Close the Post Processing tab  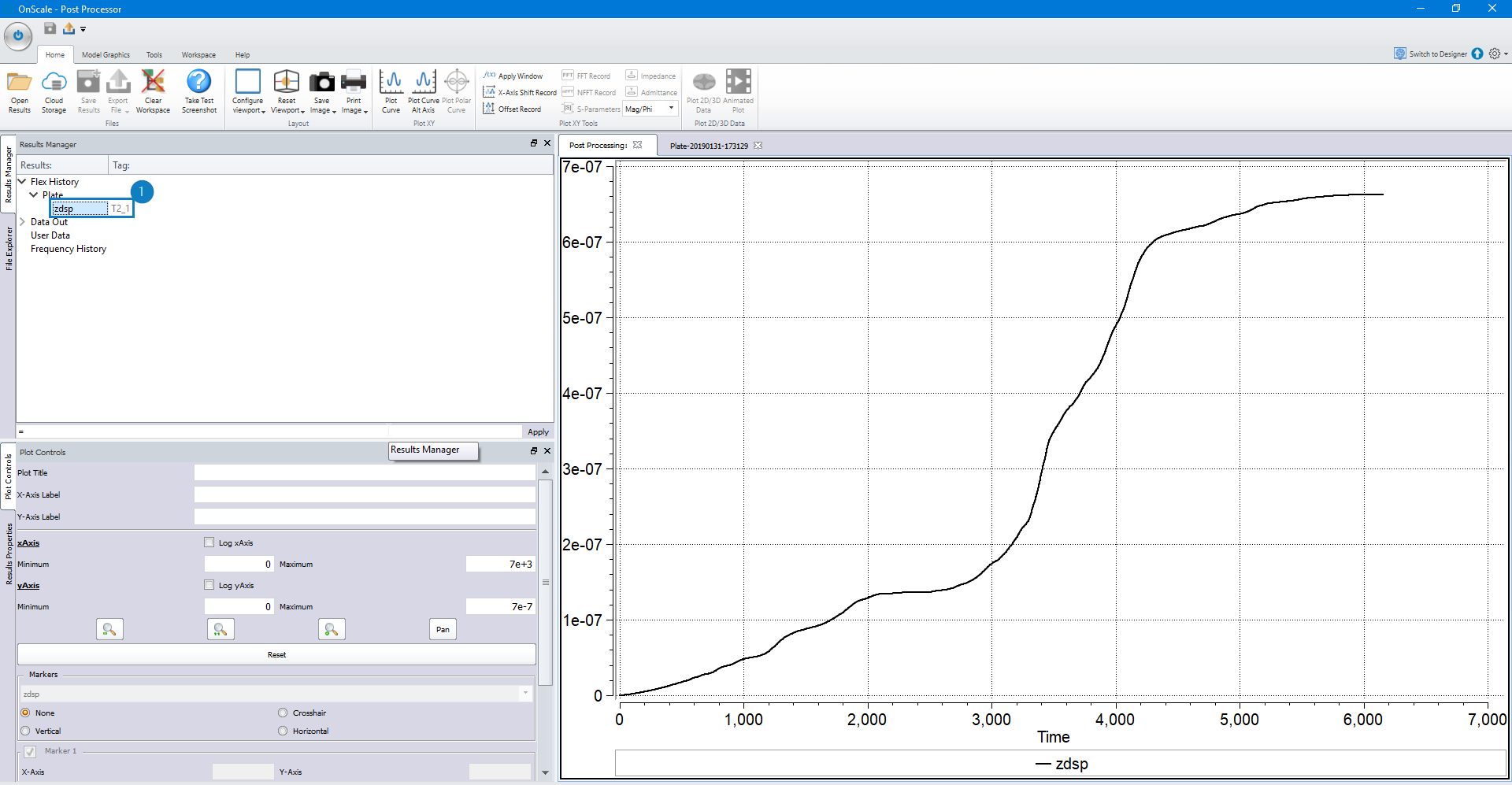click(x=638, y=145)
